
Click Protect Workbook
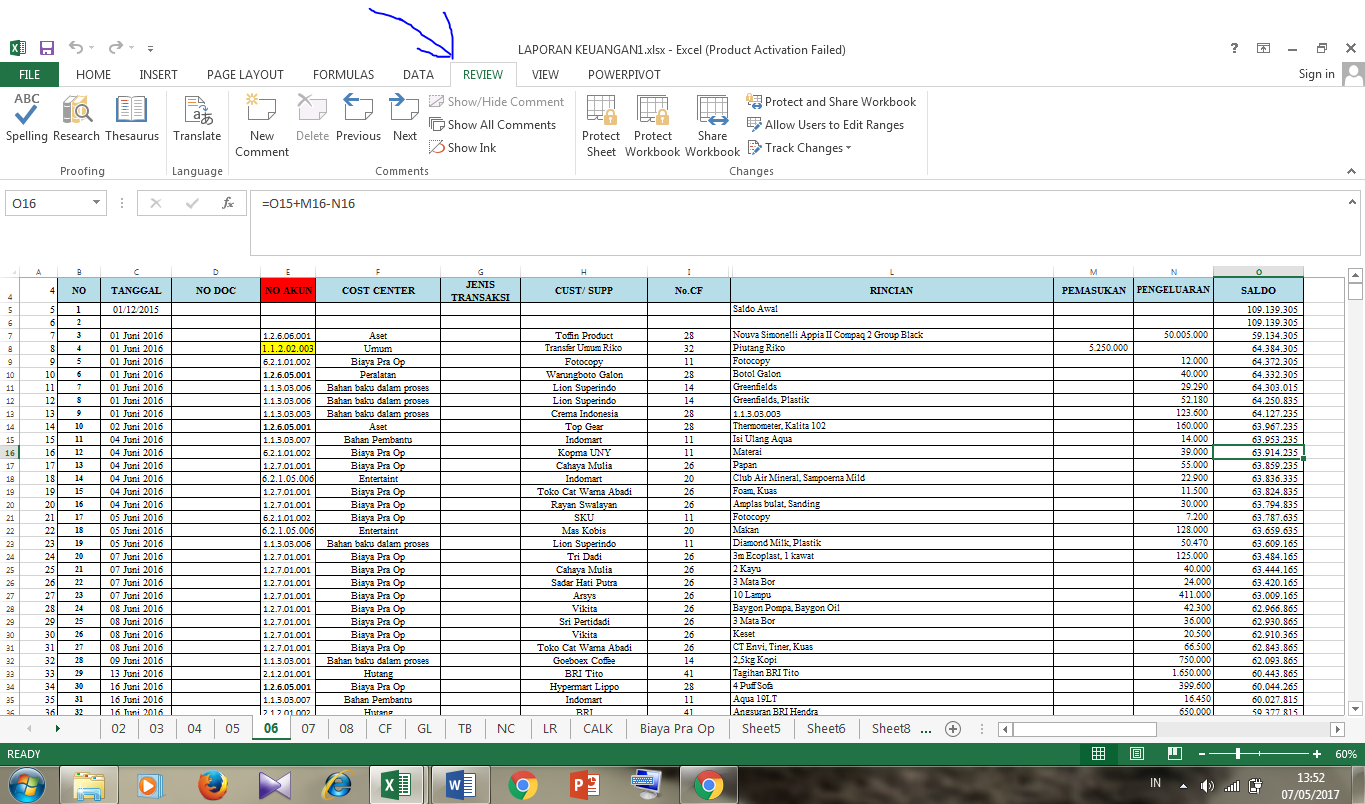653,125
